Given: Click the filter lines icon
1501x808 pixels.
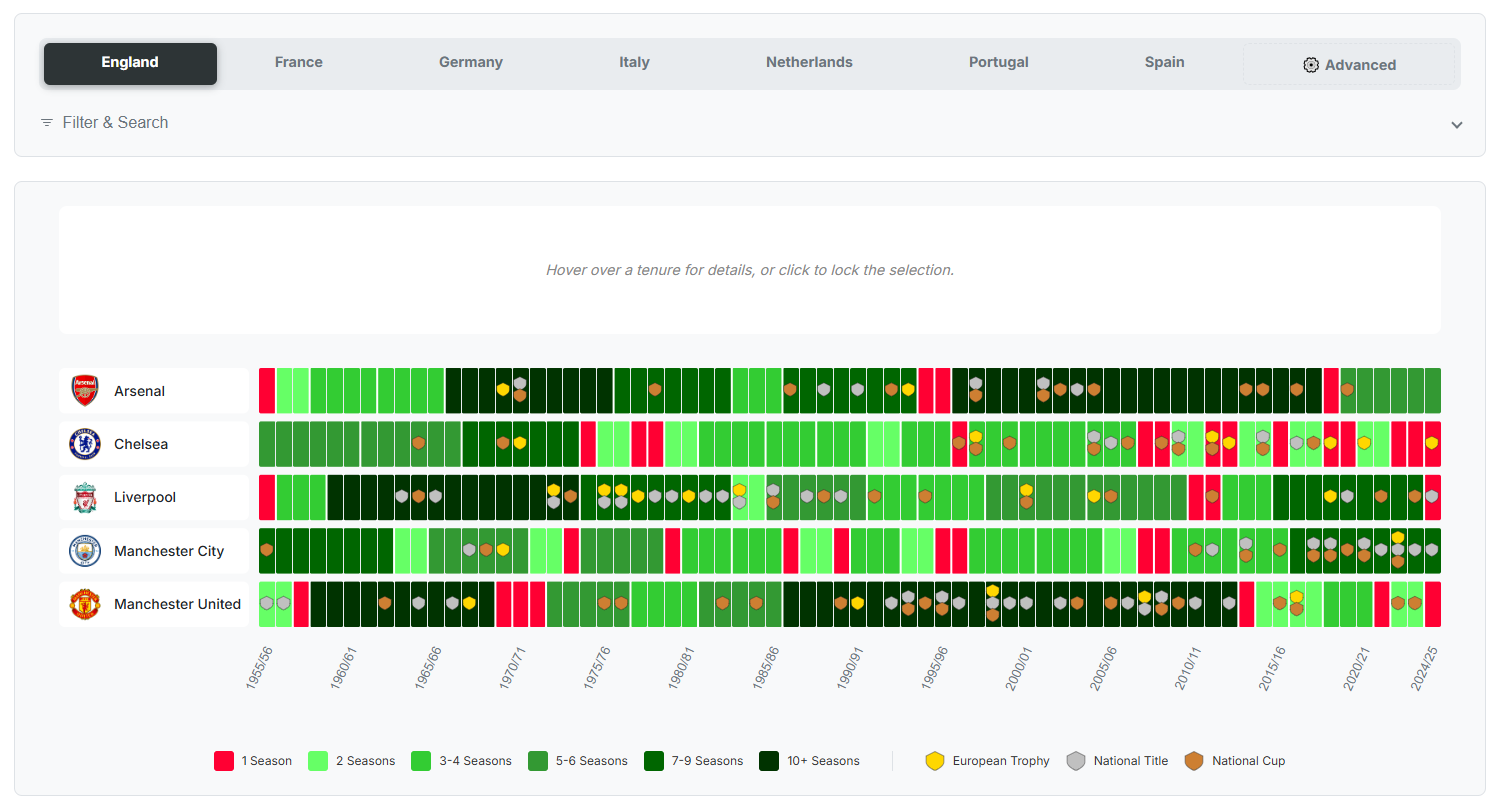Looking at the screenshot, I should (47, 122).
